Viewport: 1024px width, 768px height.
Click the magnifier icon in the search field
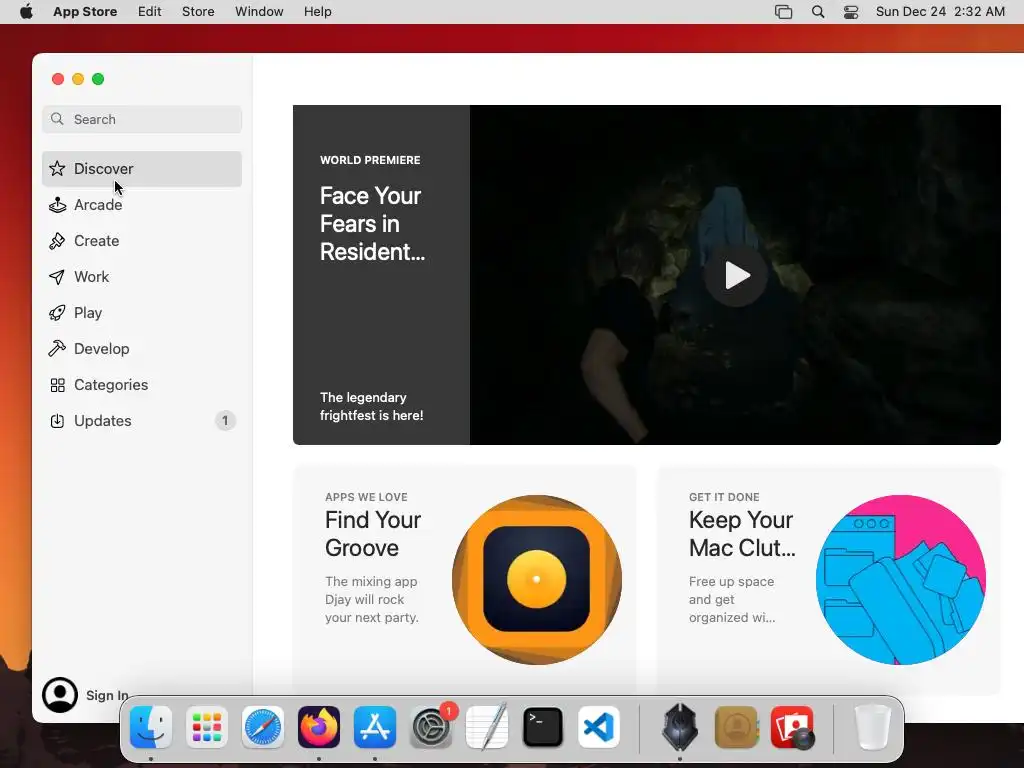point(57,119)
